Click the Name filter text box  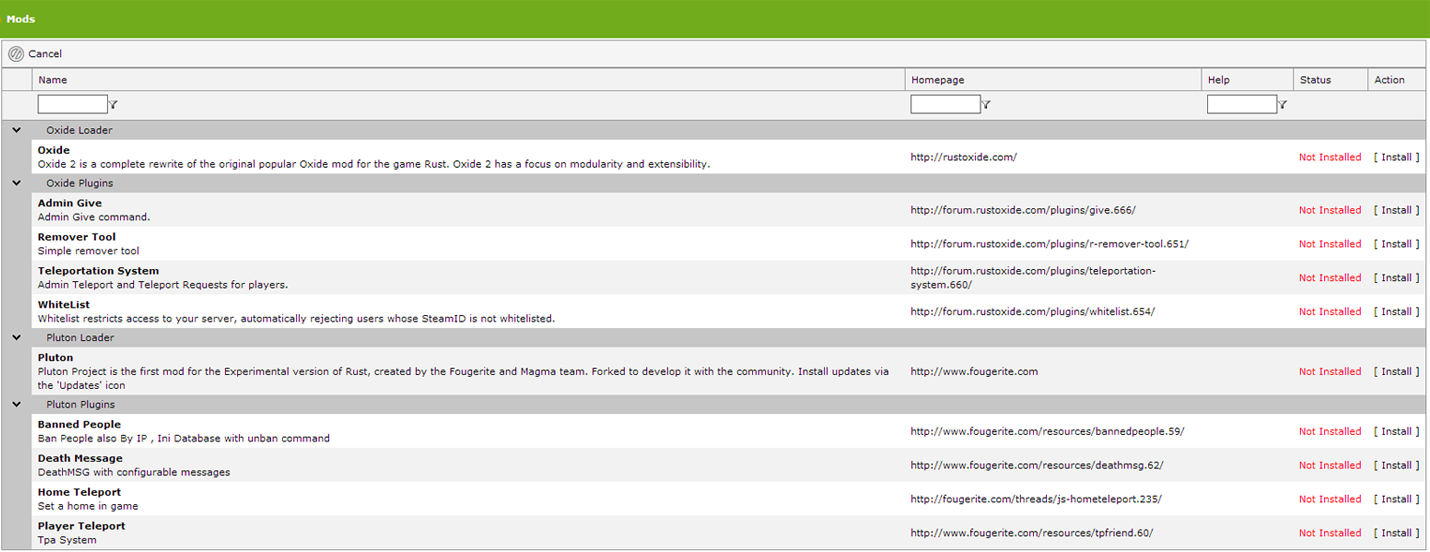[72, 104]
